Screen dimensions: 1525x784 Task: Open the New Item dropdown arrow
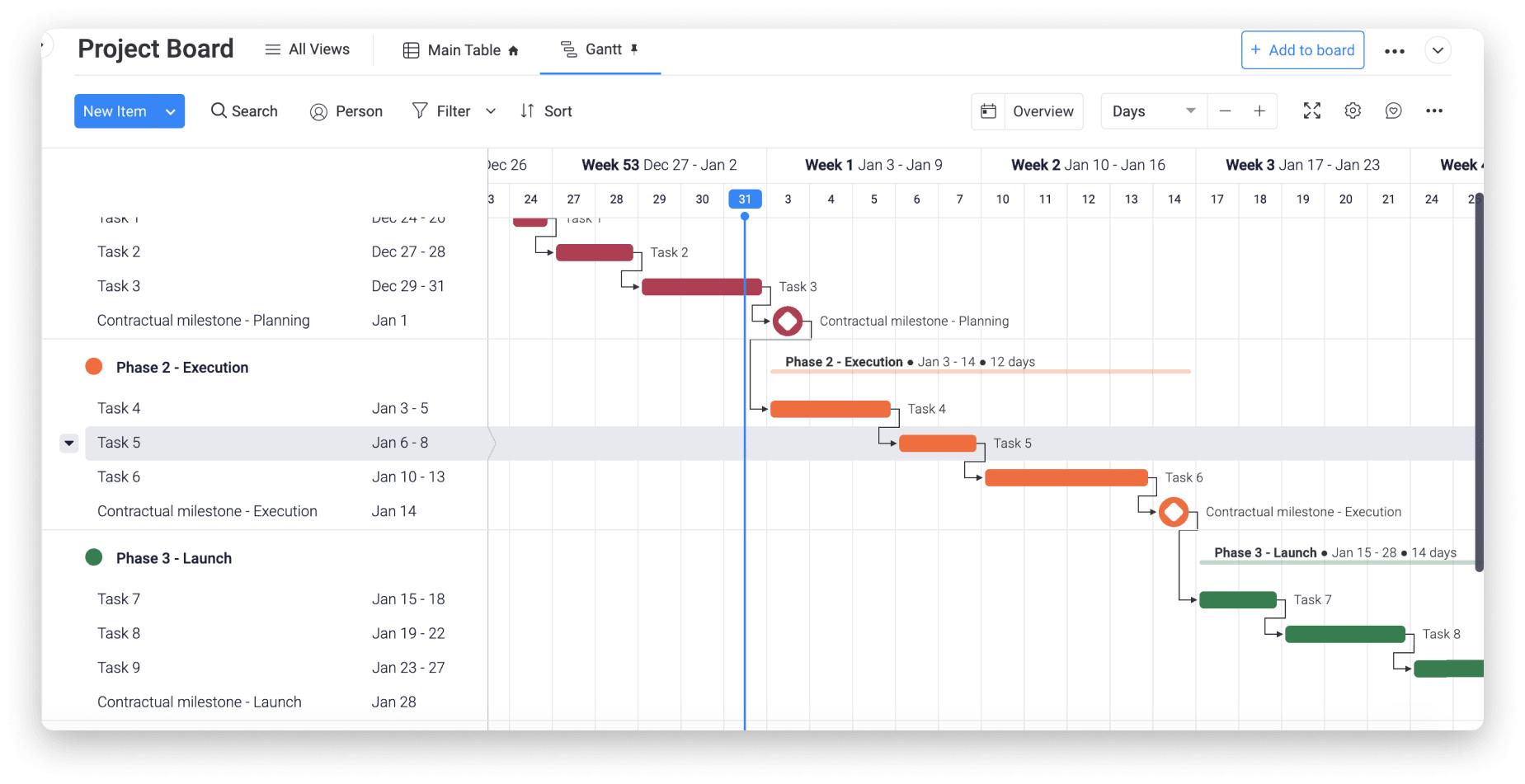tap(170, 110)
